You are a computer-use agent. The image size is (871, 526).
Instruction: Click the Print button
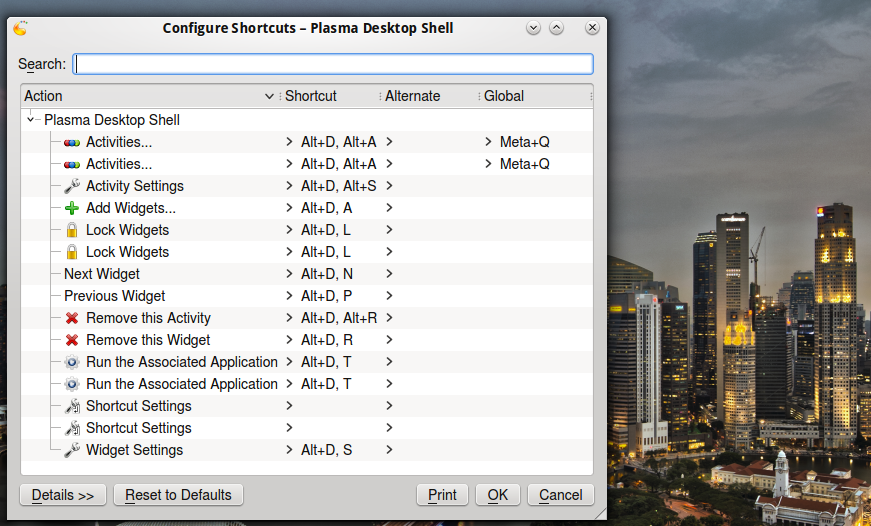point(442,495)
